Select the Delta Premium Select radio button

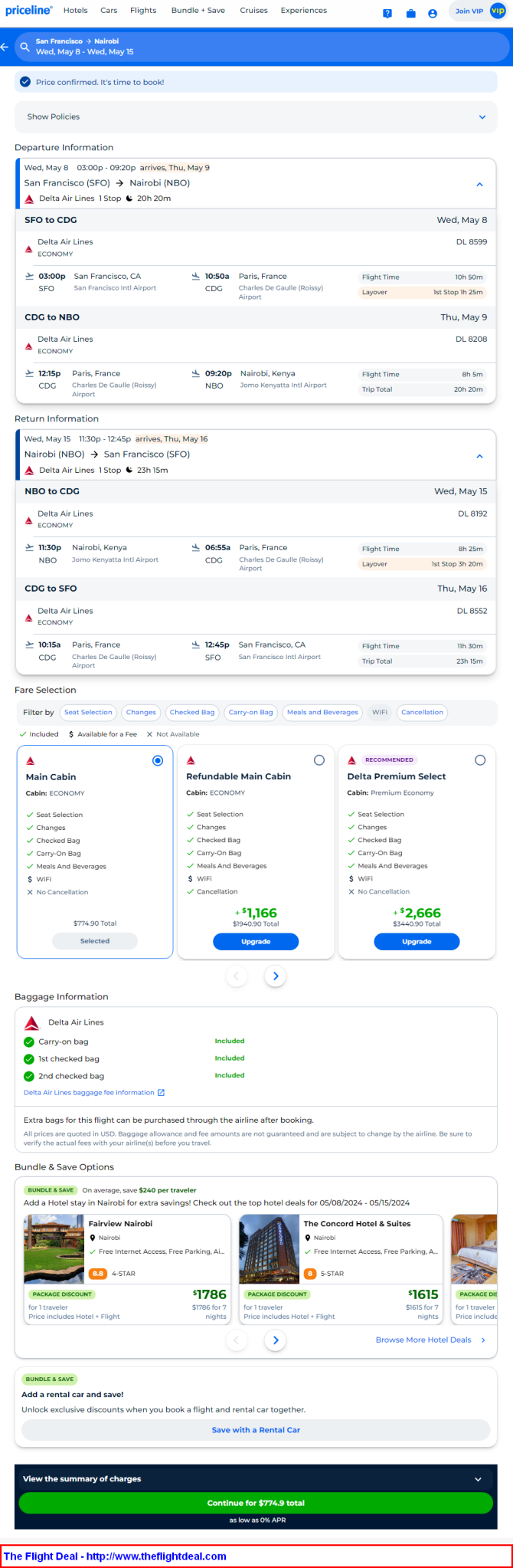click(480, 760)
